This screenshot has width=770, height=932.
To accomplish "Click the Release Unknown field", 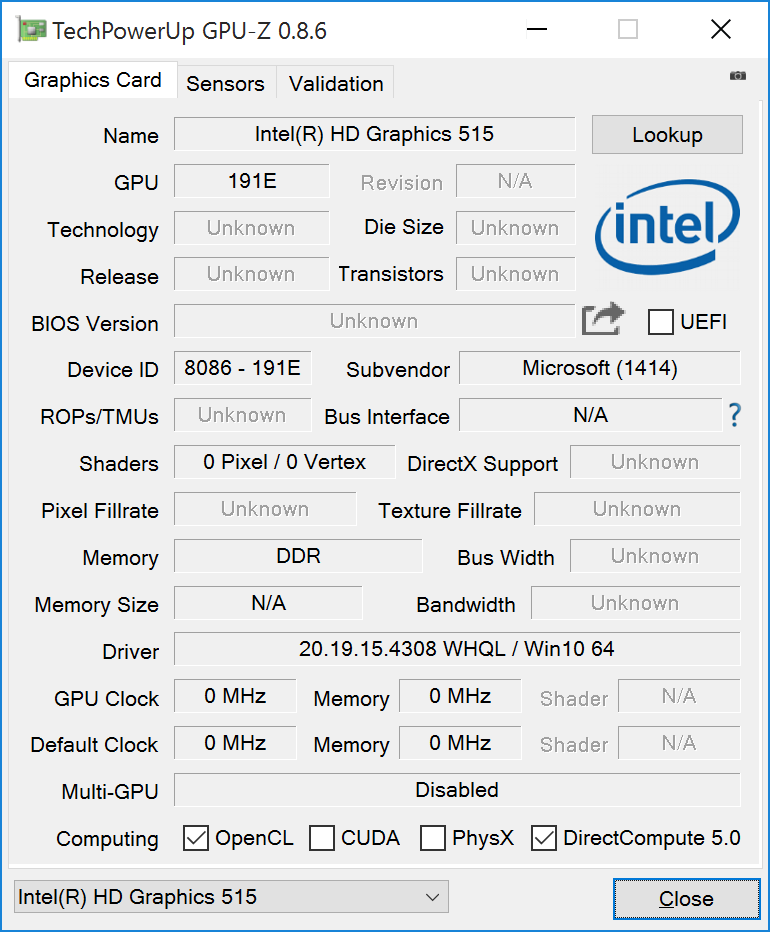I will [252, 274].
